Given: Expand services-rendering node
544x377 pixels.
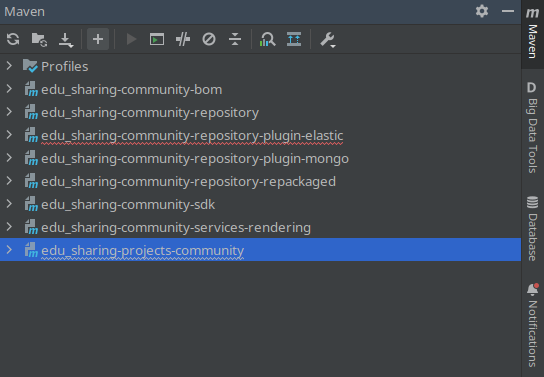Looking at the screenshot, I should tap(9, 227).
